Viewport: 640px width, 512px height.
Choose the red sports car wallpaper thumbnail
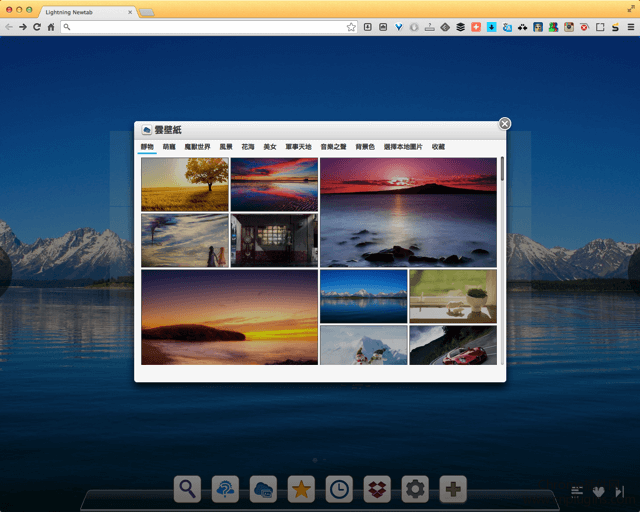(453, 345)
